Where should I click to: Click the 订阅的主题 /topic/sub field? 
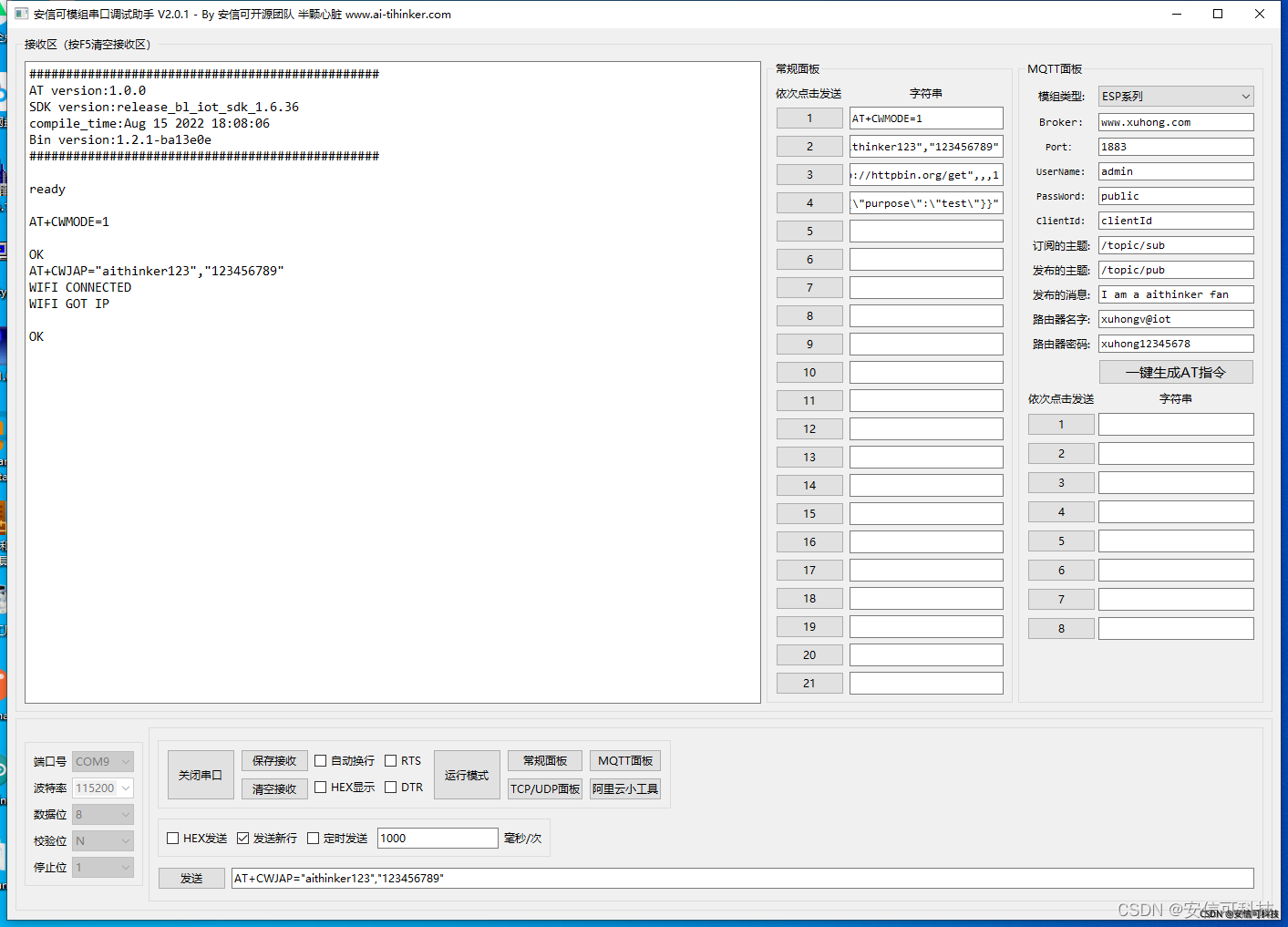pyautogui.click(x=1176, y=244)
